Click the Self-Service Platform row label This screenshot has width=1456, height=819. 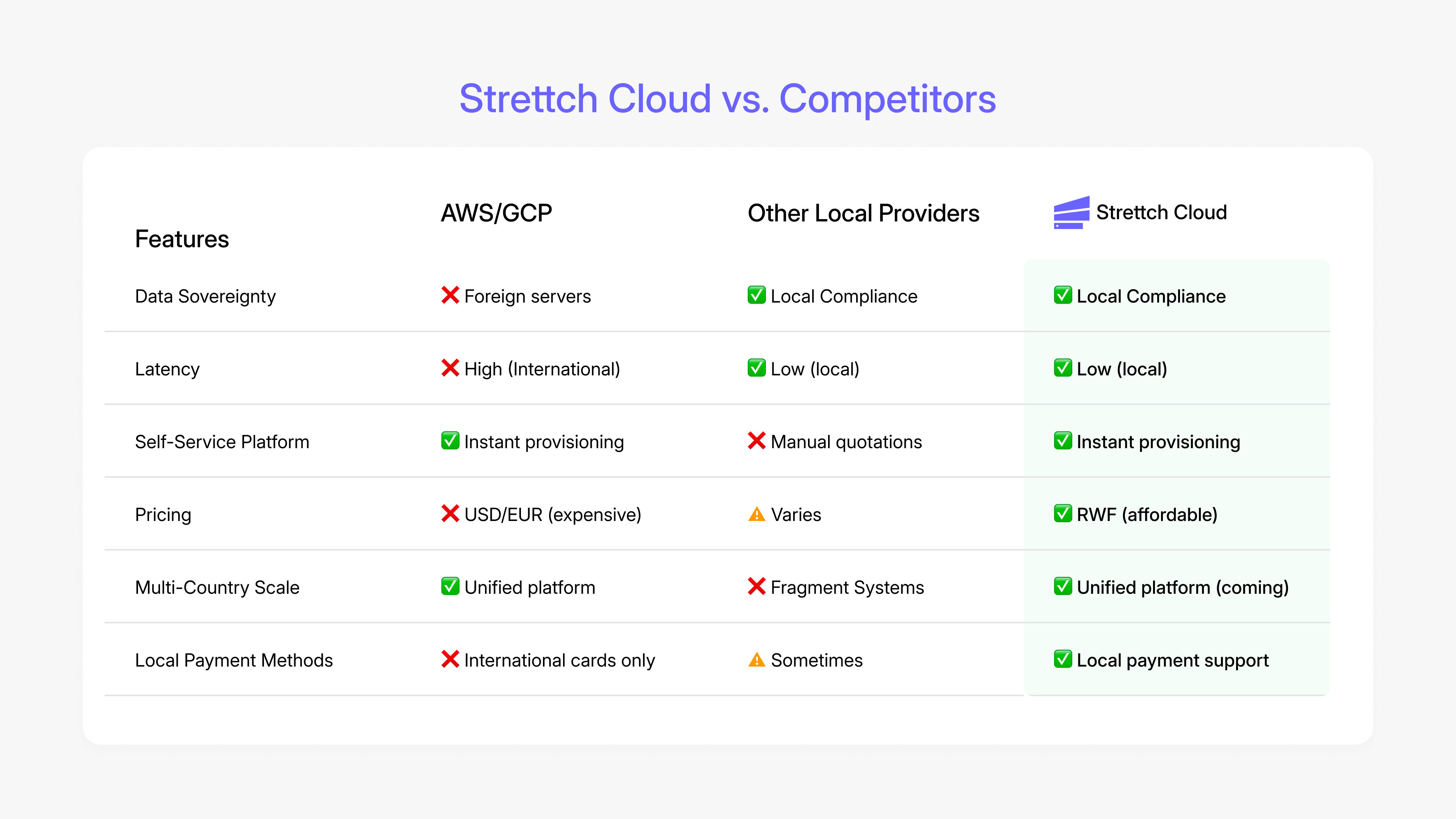pyautogui.click(x=222, y=442)
